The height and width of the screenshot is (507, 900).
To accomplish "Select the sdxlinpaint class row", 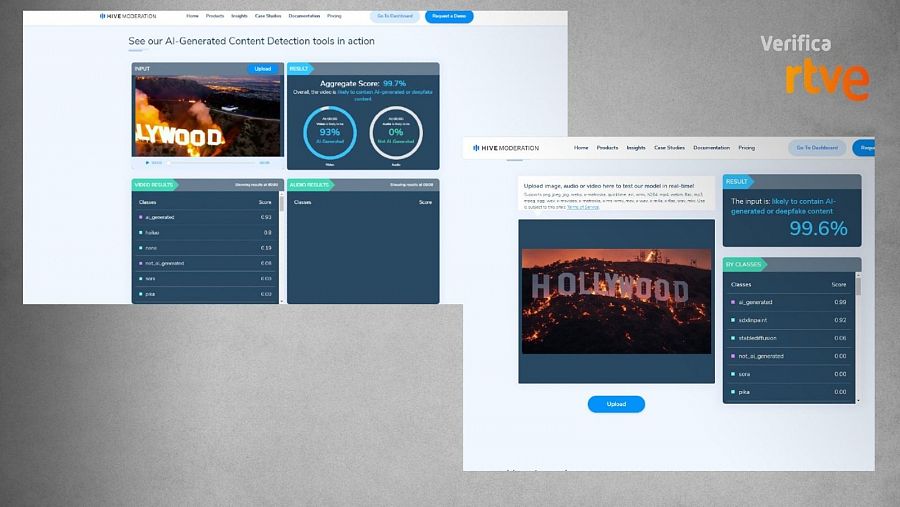I will point(789,320).
